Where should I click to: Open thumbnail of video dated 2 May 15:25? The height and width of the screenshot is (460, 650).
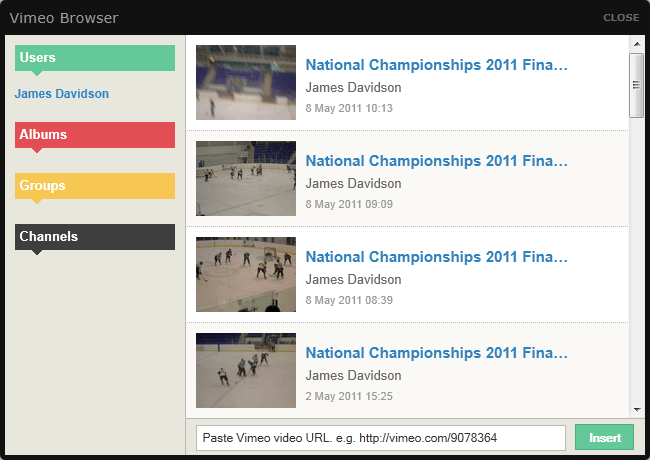[246, 370]
